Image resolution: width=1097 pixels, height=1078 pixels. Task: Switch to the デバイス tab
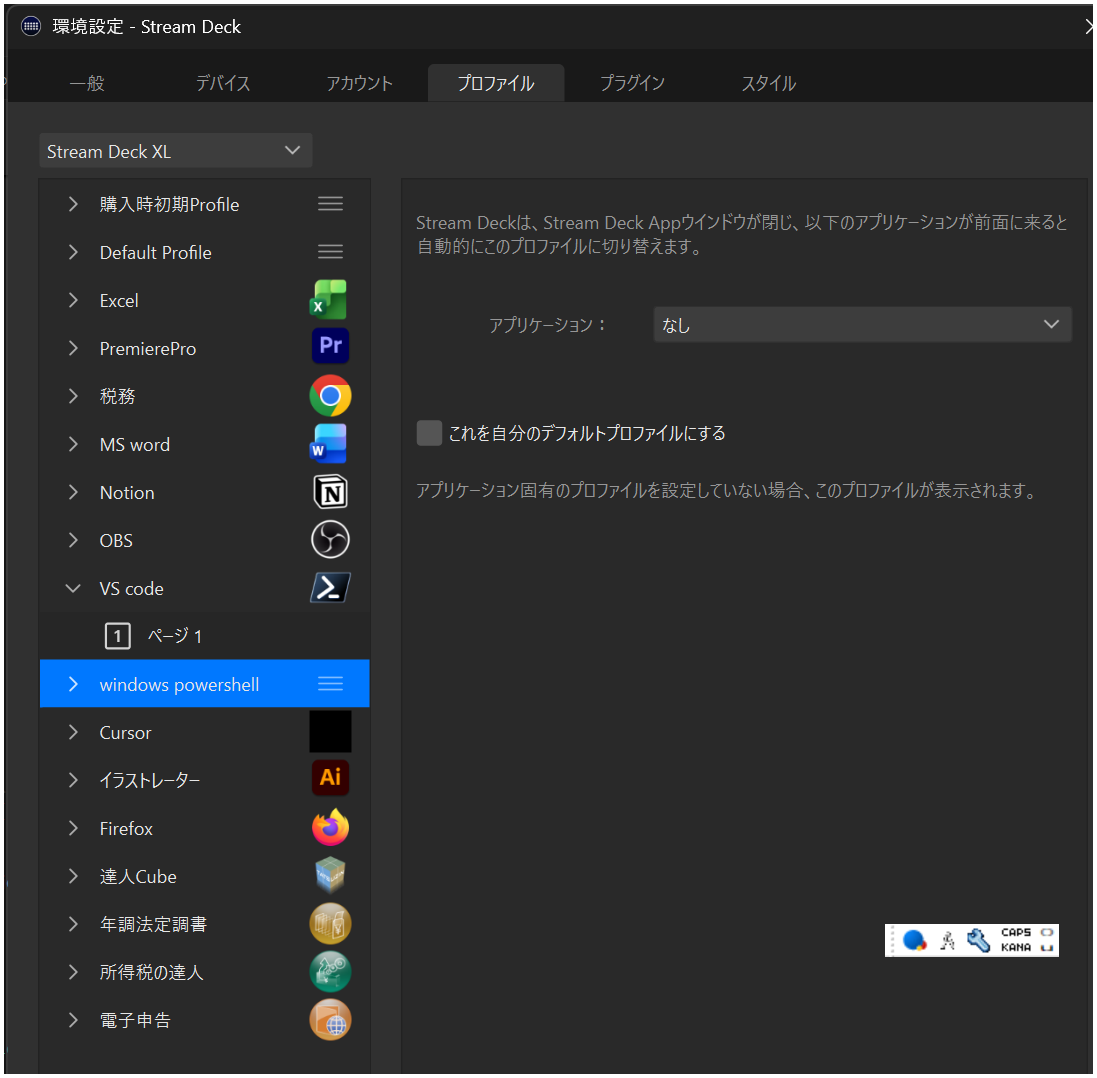(x=222, y=84)
